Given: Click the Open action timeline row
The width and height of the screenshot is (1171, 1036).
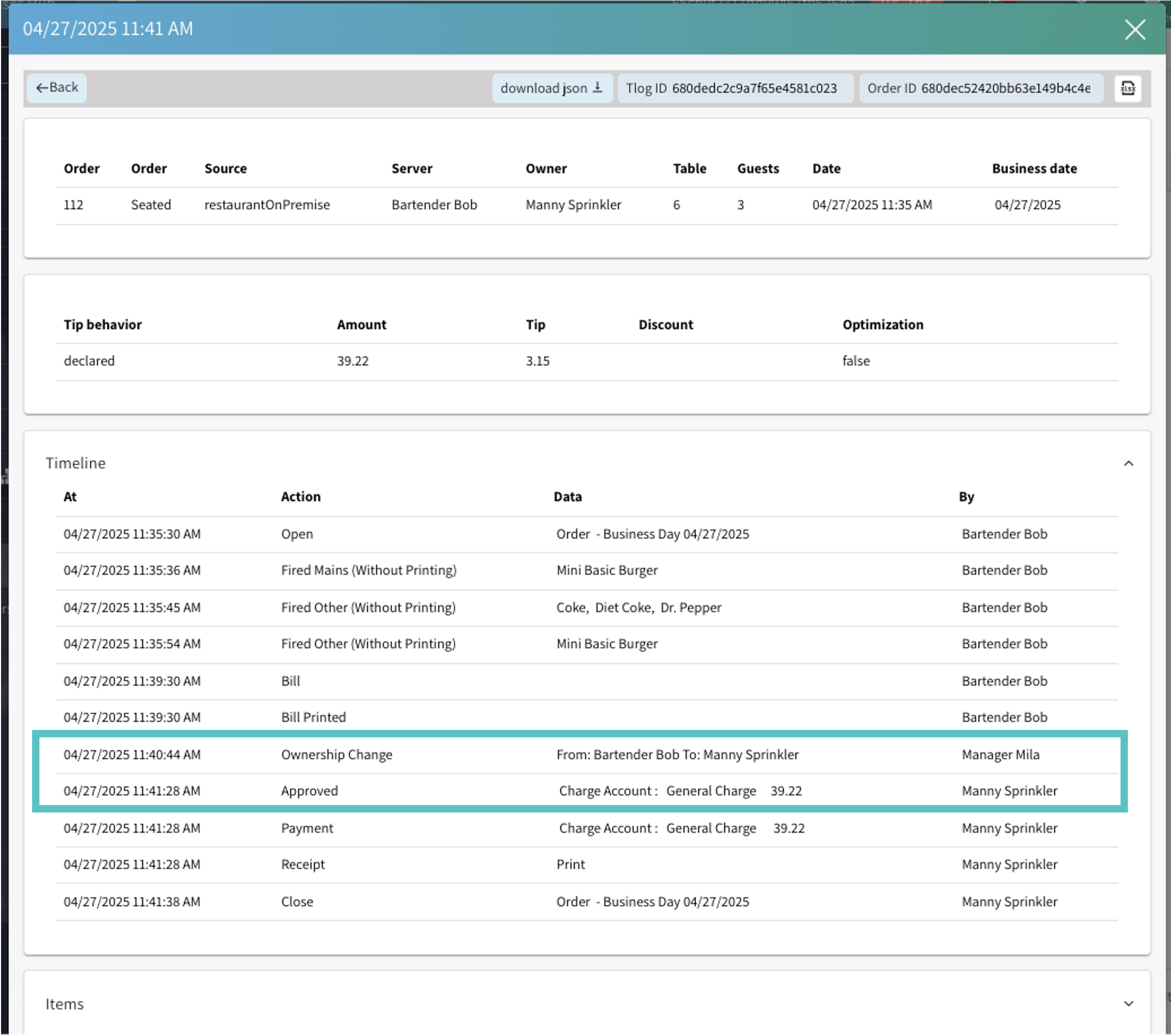Looking at the screenshot, I should tap(297, 534).
